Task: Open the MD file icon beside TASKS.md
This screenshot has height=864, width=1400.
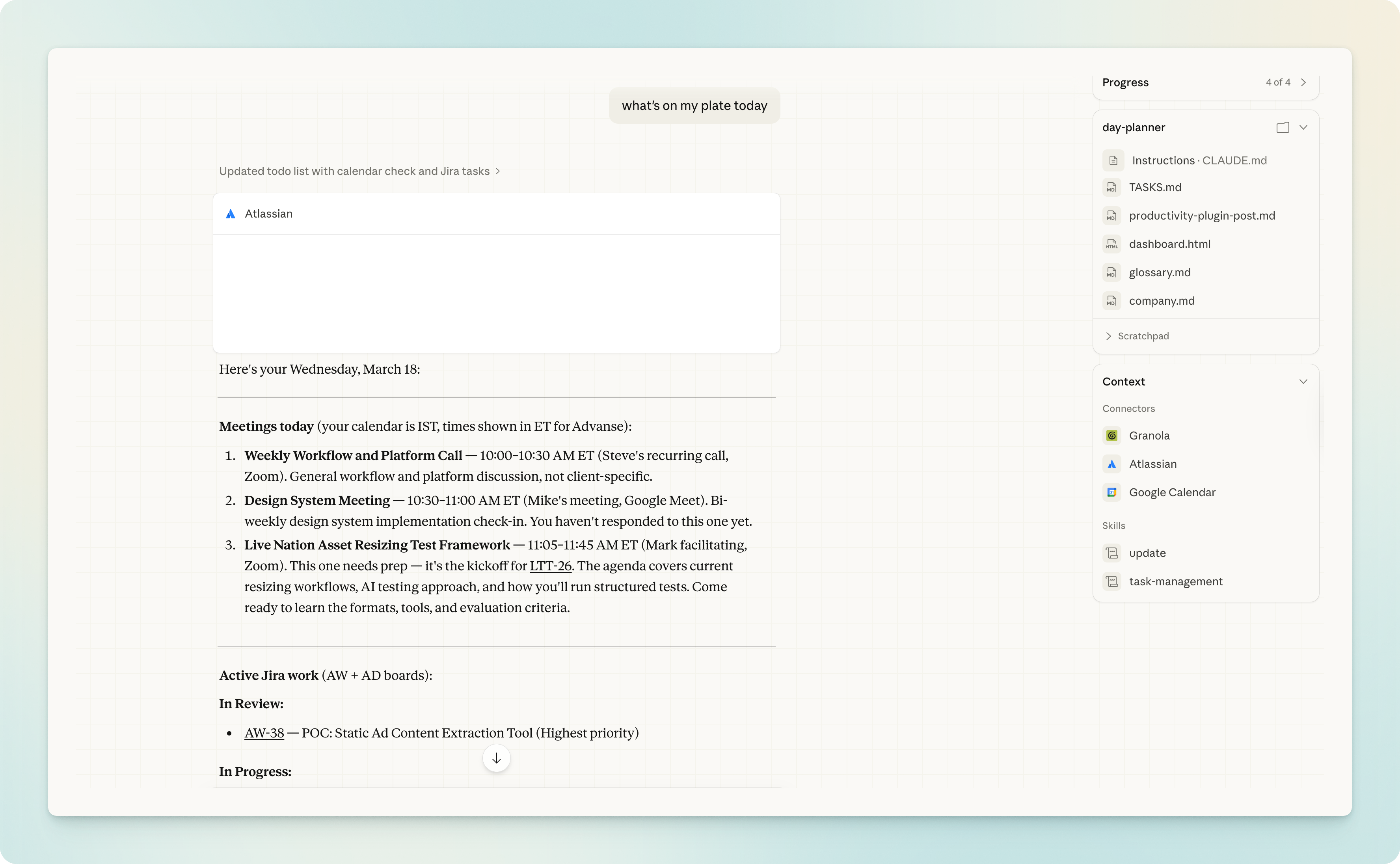Action: point(1112,188)
